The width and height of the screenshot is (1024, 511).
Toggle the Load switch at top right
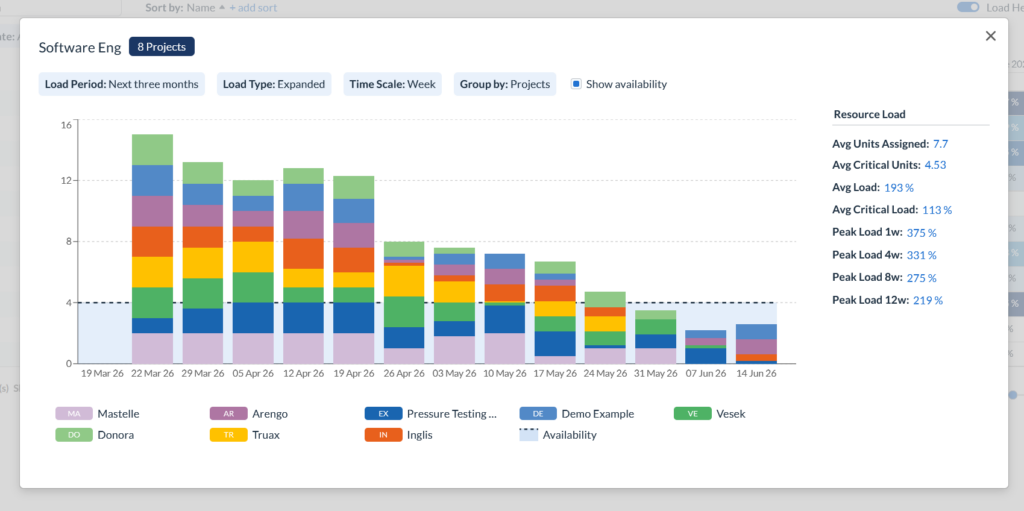tap(967, 7)
